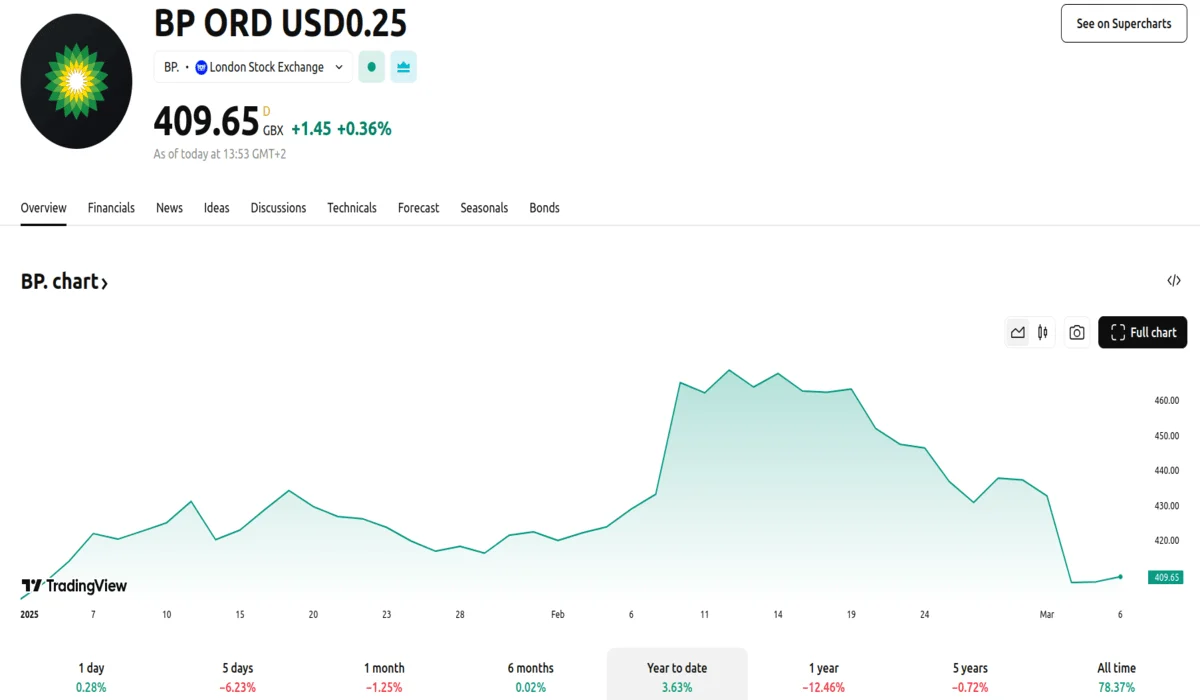The height and width of the screenshot is (700, 1200).
Task: Switch to the Technicals tab
Action: 352,208
